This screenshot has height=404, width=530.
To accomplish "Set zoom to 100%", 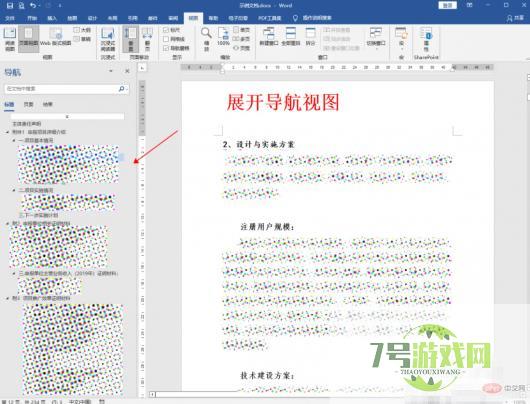I will (223, 37).
